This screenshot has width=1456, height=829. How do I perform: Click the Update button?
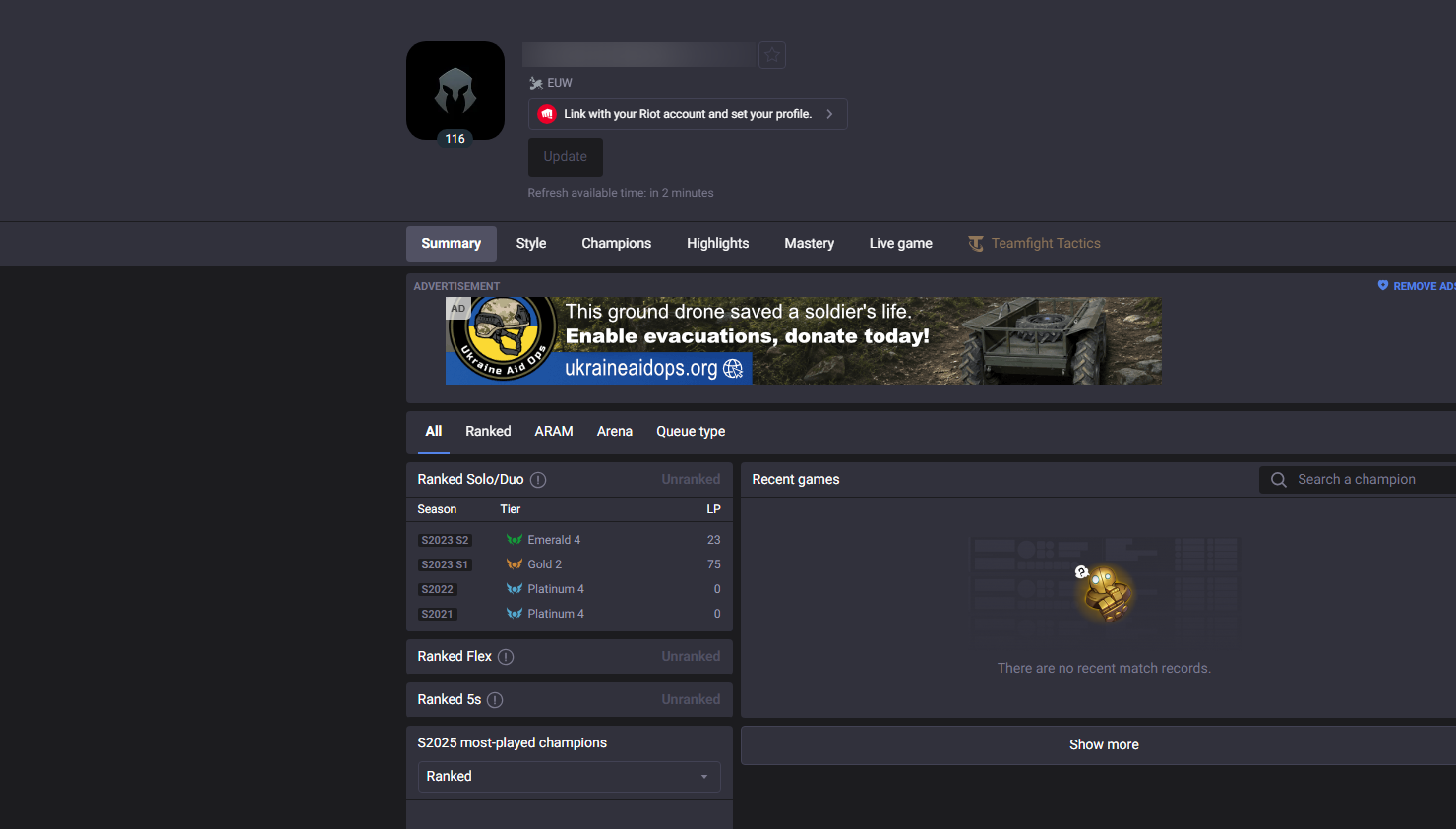(x=566, y=157)
